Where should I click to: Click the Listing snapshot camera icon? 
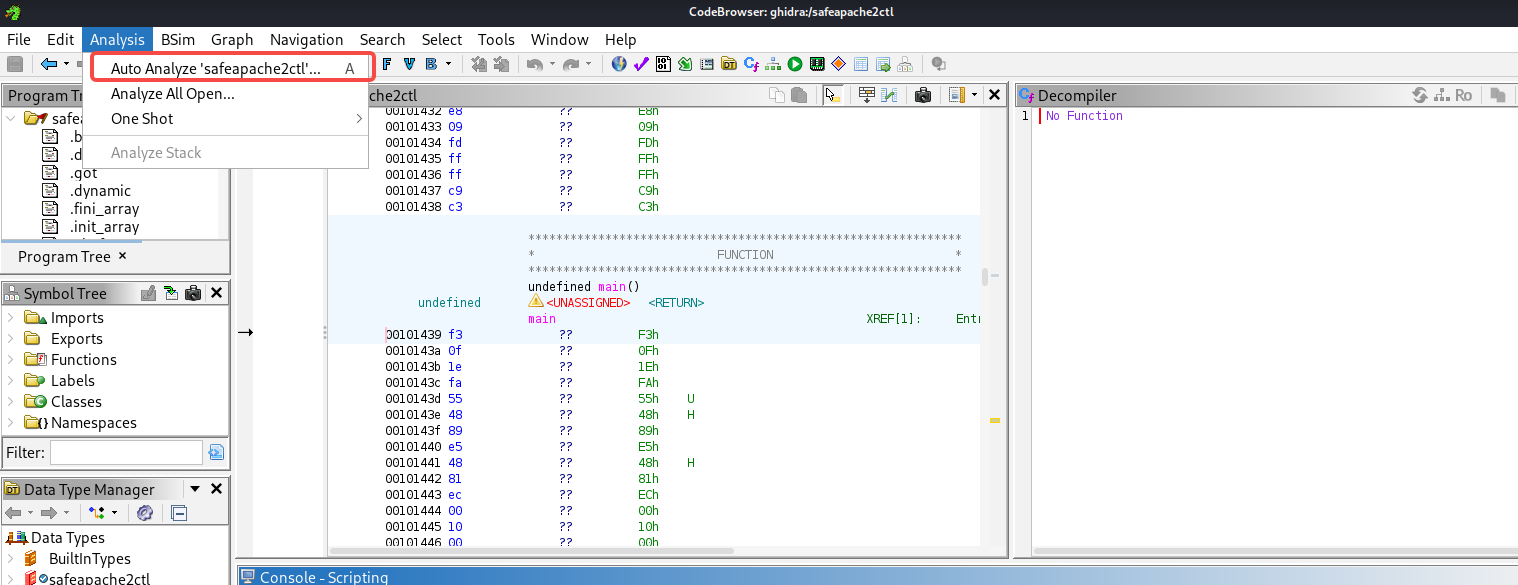923,95
